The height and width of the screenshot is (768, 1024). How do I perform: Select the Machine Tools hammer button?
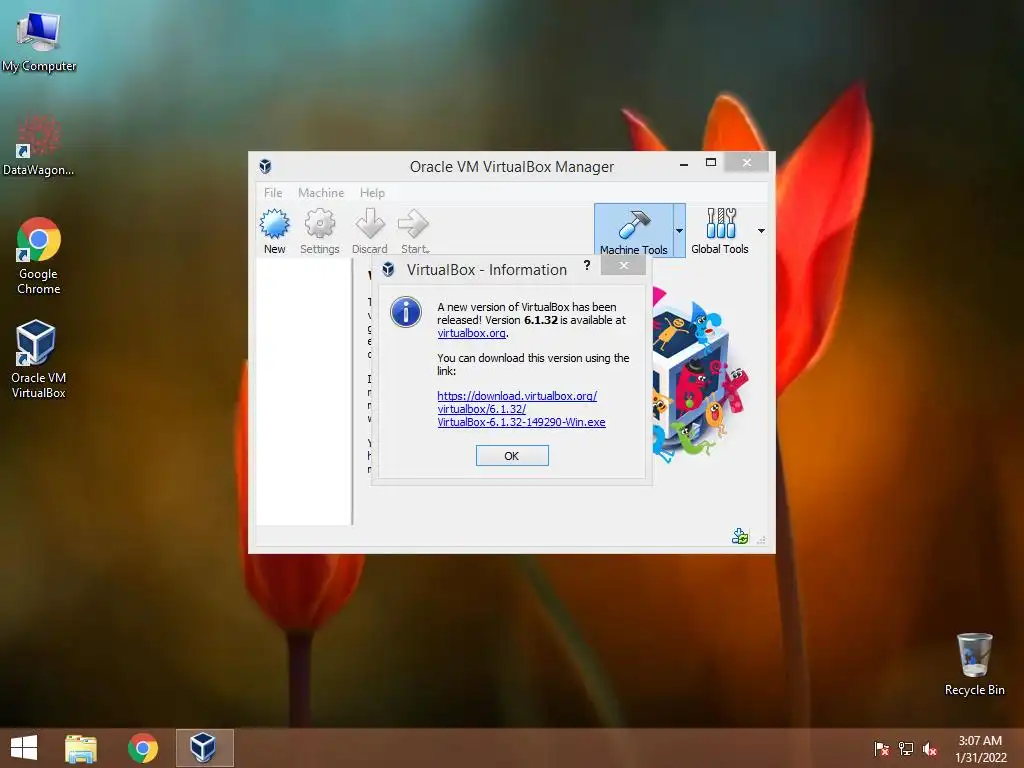(x=633, y=231)
